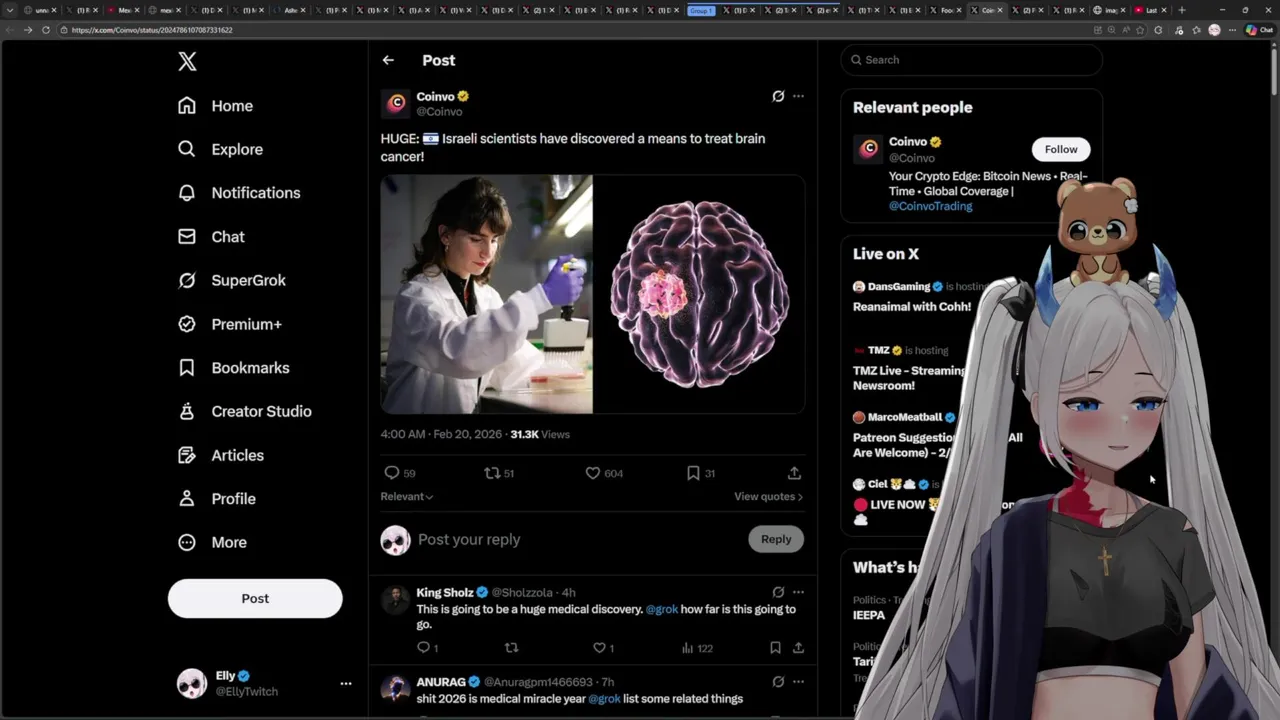
Task: Click the gray Reply button
Action: [x=776, y=539]
